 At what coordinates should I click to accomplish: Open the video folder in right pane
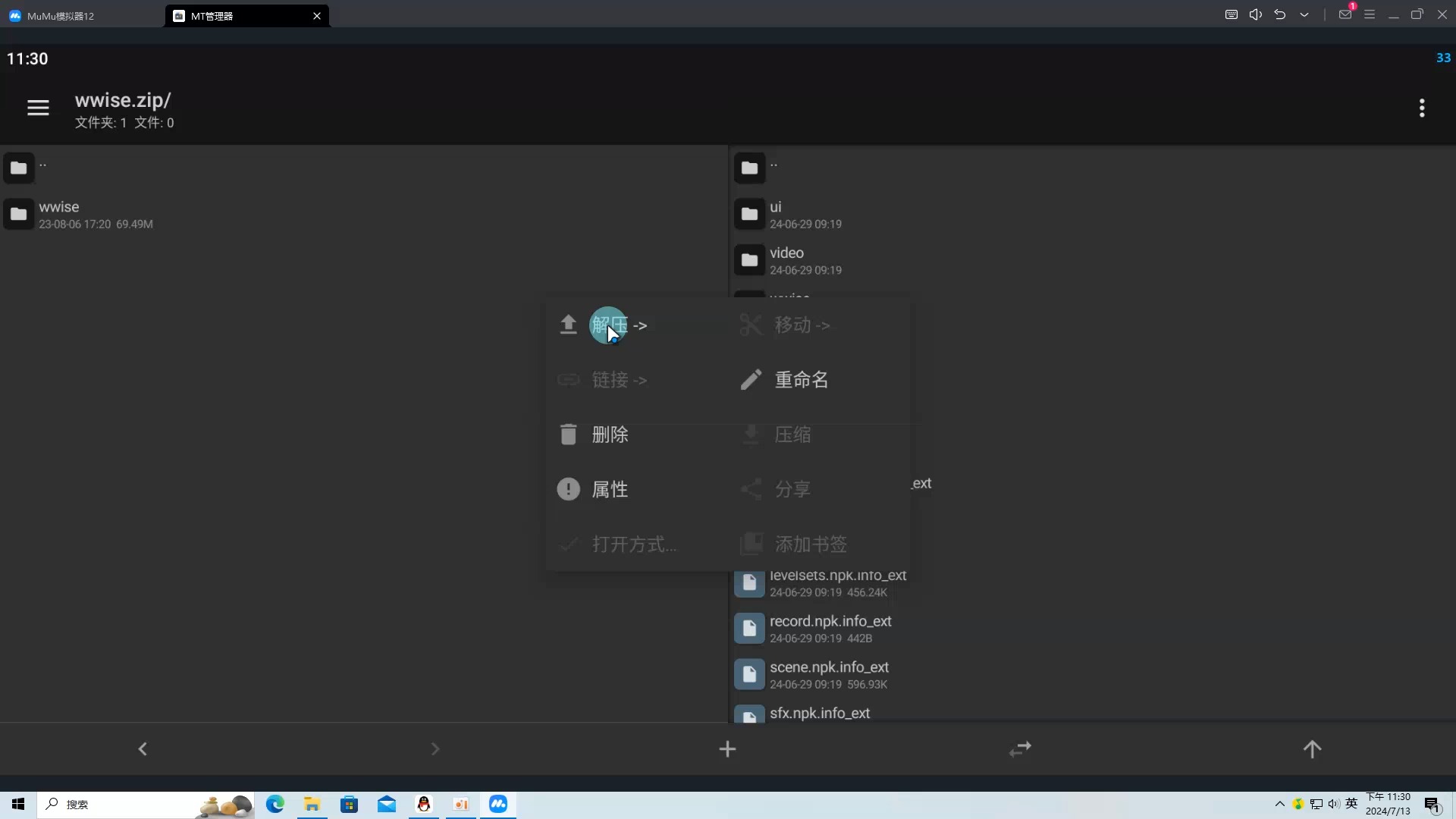point(1093,260)
